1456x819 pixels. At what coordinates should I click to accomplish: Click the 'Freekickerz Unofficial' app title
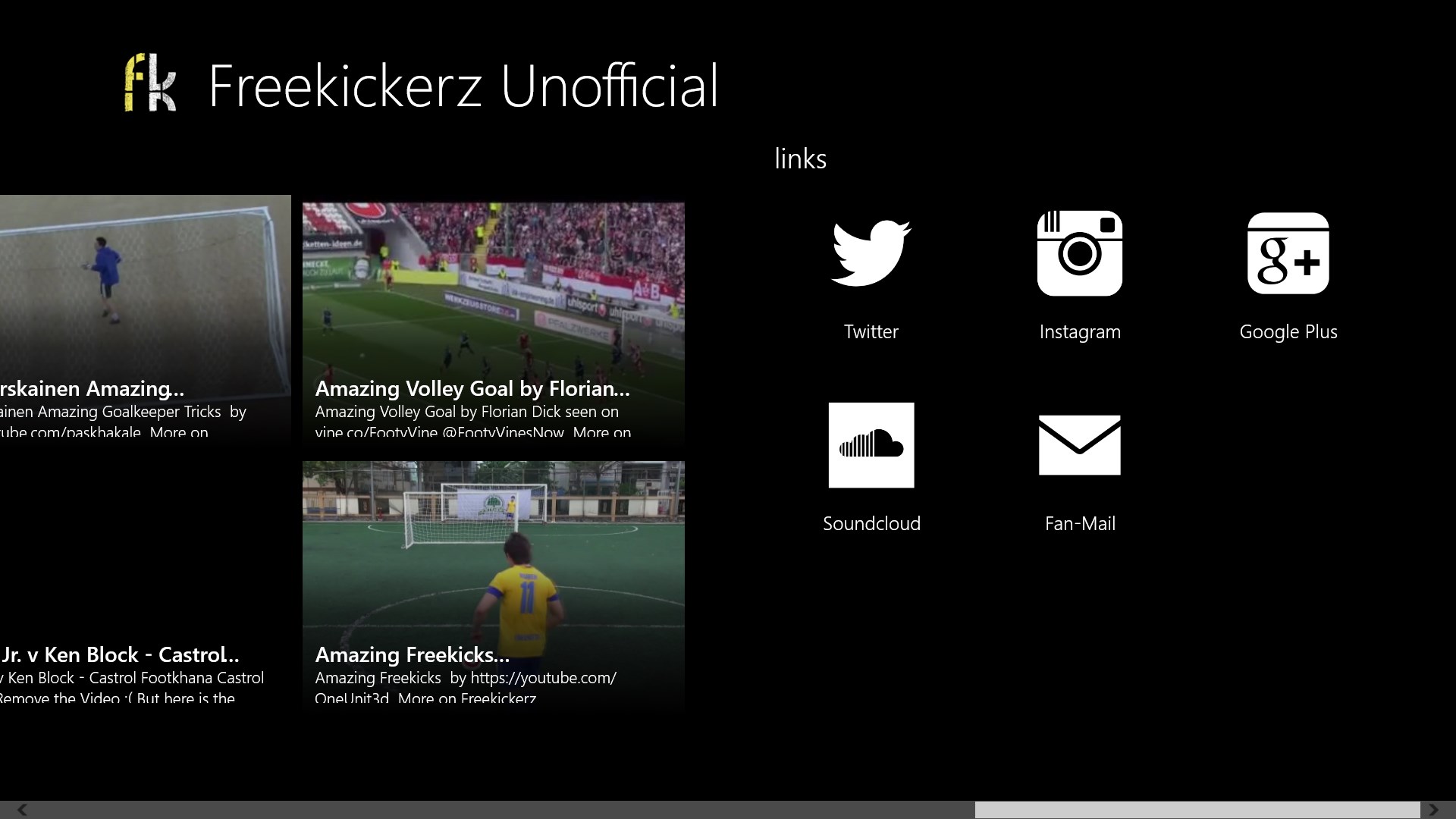click(x=463, y=86)
